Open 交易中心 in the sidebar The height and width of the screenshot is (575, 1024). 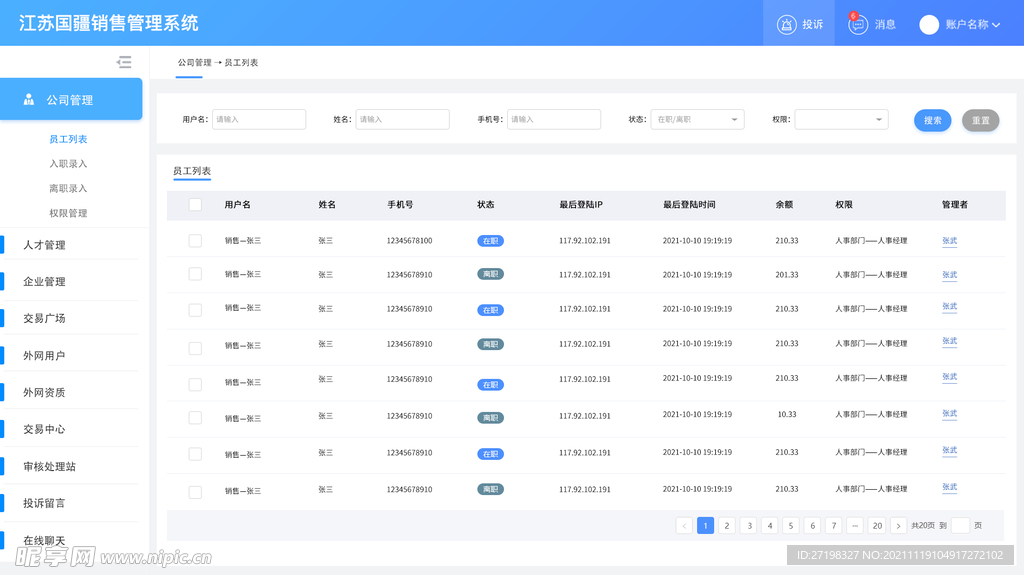pyautogui.click(x=44, y=429)
